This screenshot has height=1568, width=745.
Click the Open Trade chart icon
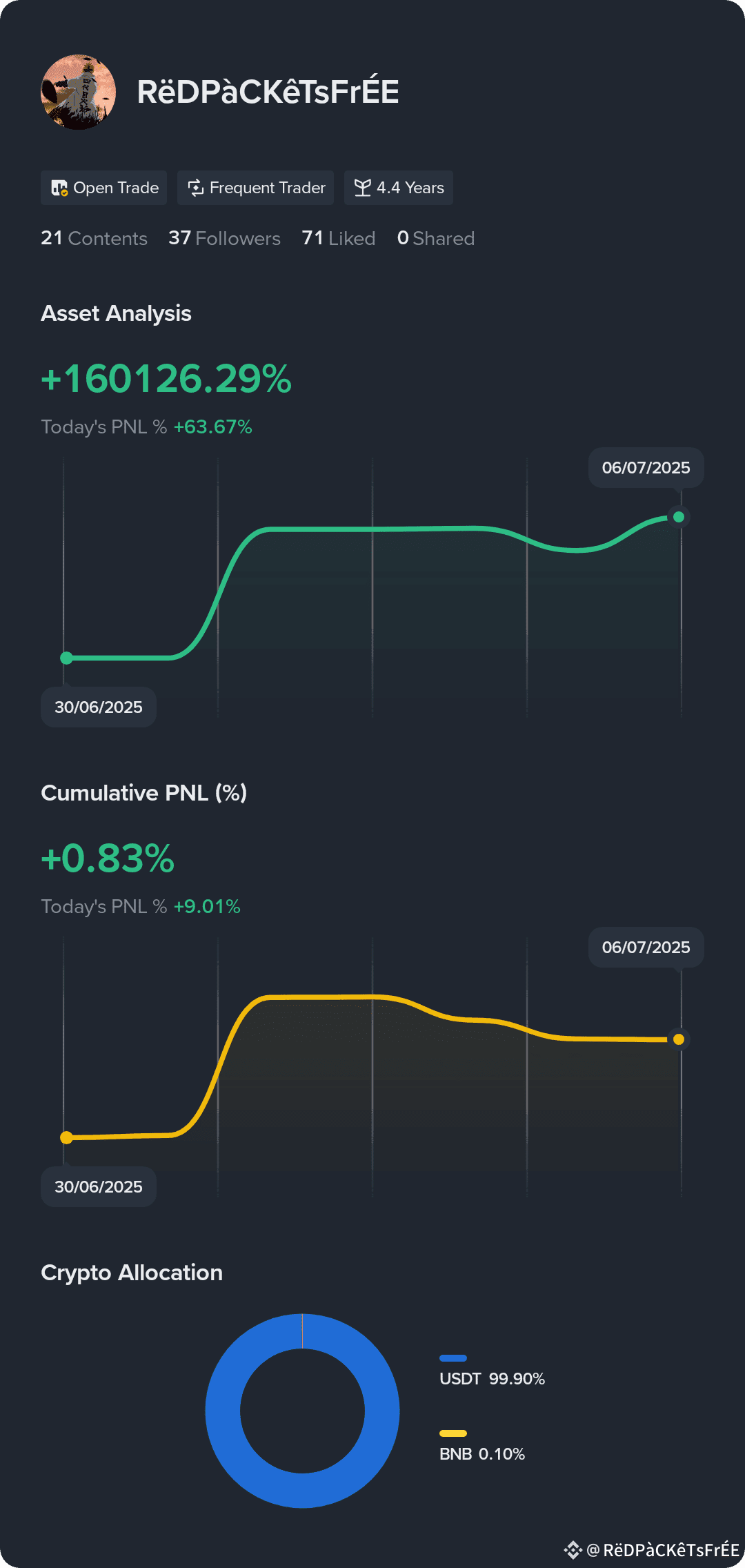59,188
